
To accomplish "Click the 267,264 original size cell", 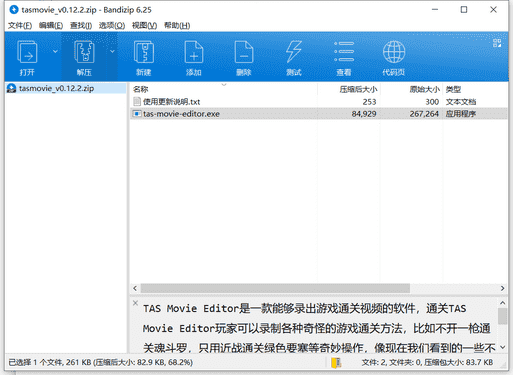I will [x=424, y=114].
